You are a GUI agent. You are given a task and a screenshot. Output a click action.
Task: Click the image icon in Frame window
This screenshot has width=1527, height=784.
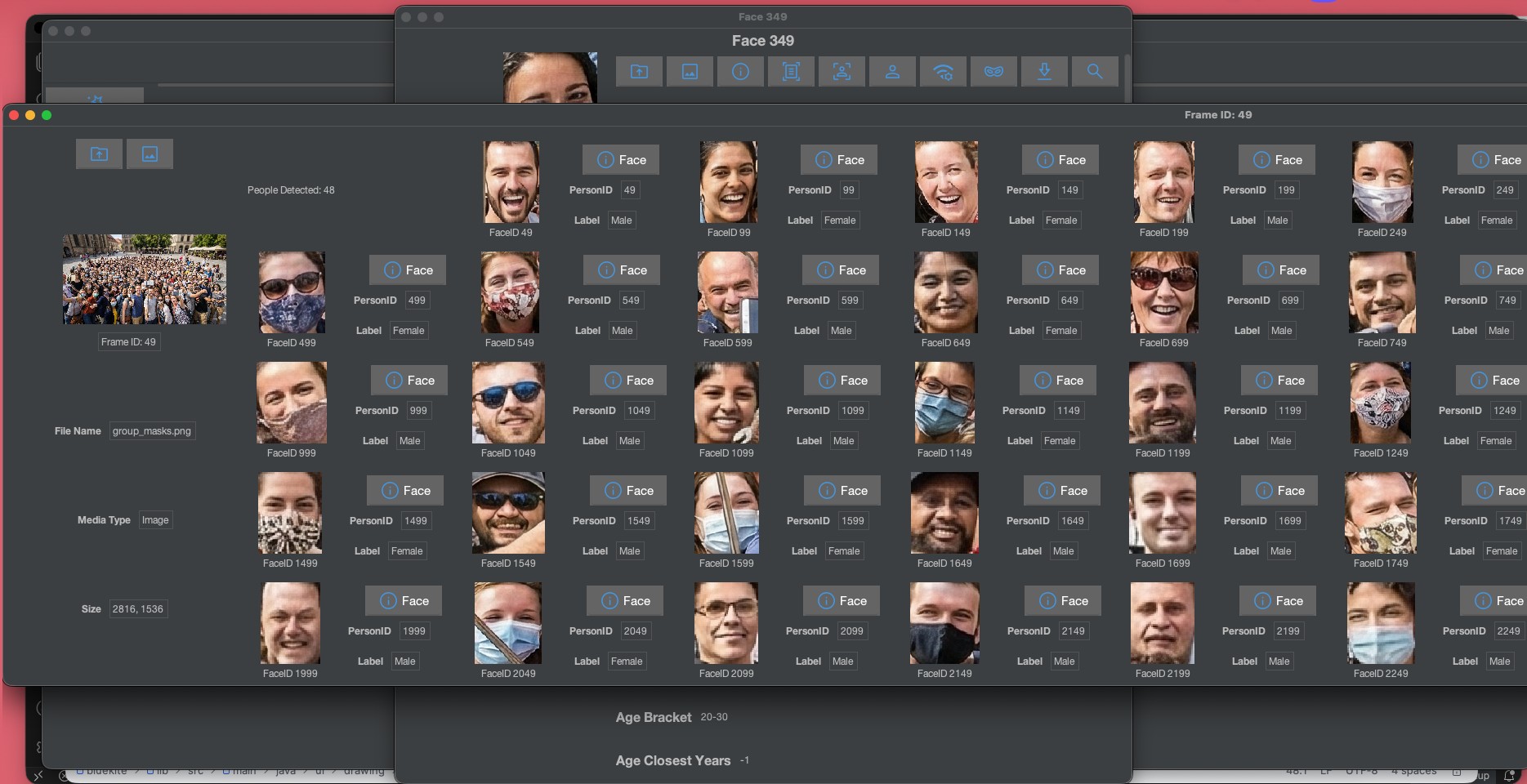[150, 154]
